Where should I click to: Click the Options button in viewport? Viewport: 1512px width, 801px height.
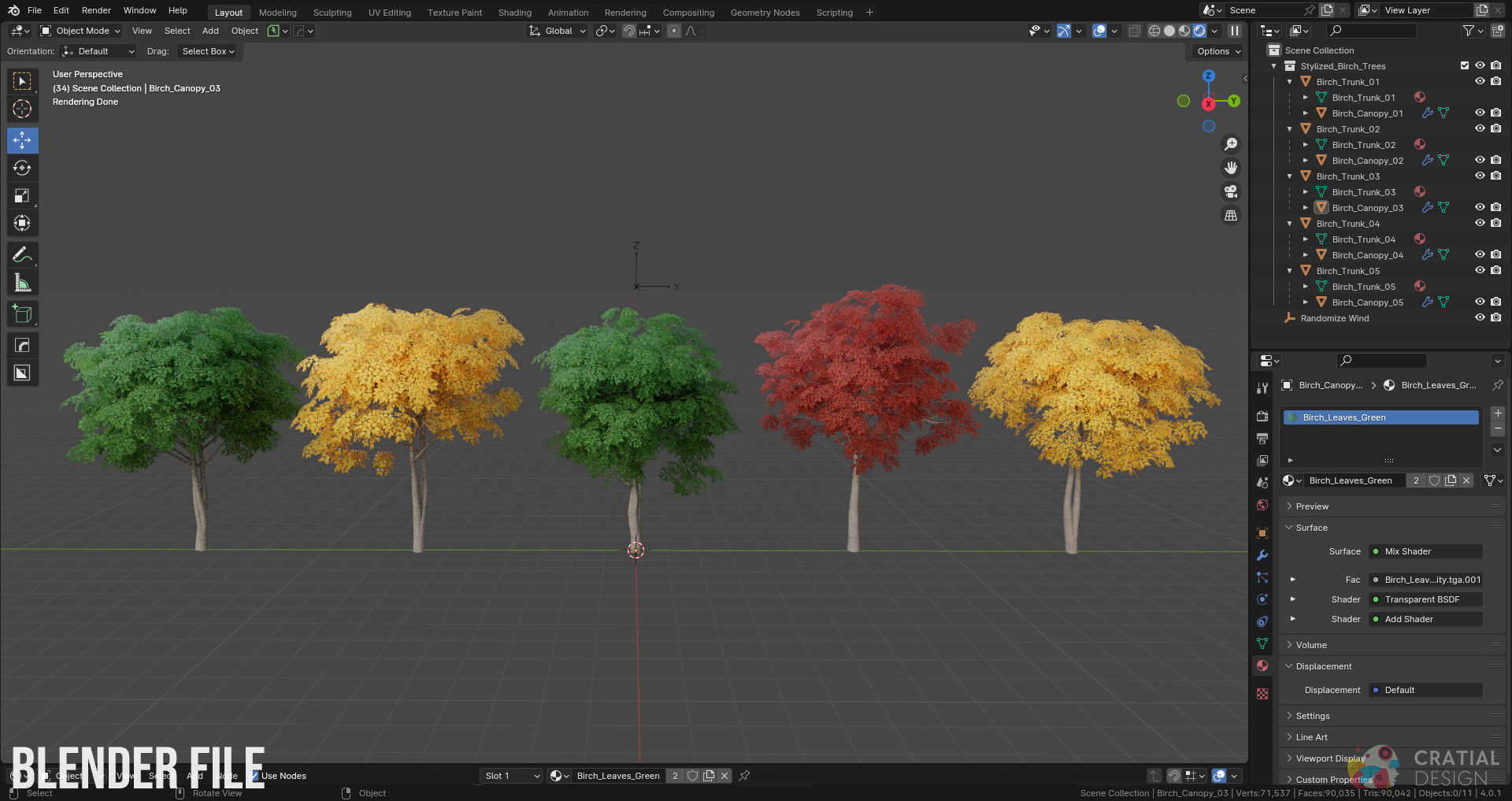pos(1217,51)
